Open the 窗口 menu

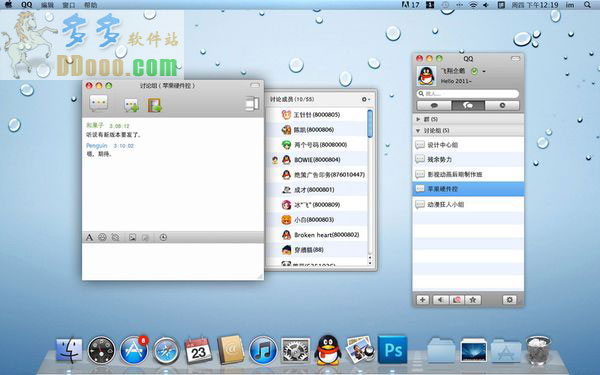click(69, 5)
